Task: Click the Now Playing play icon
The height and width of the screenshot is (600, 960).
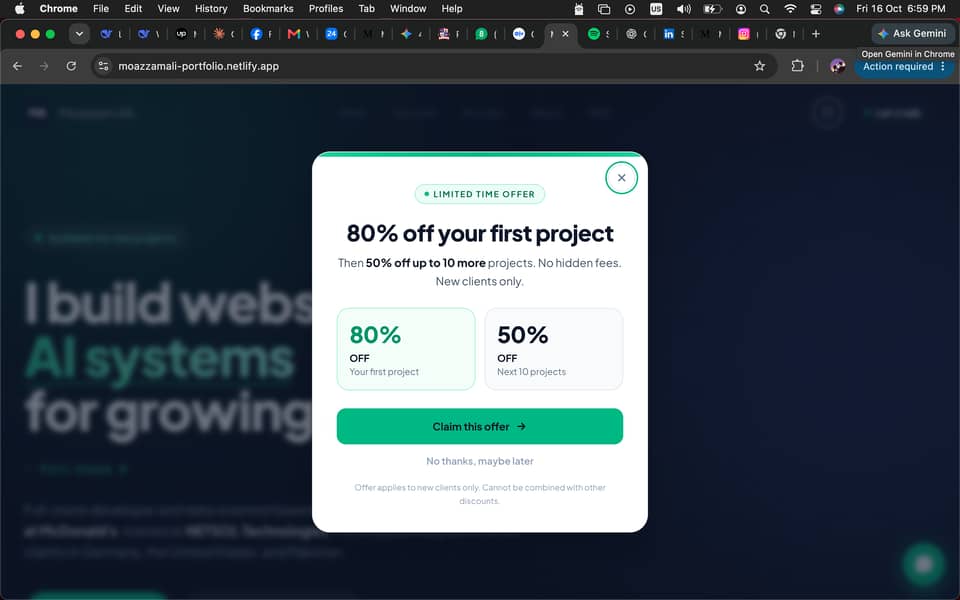Action: pyautogui.click(x=629, y=9)
